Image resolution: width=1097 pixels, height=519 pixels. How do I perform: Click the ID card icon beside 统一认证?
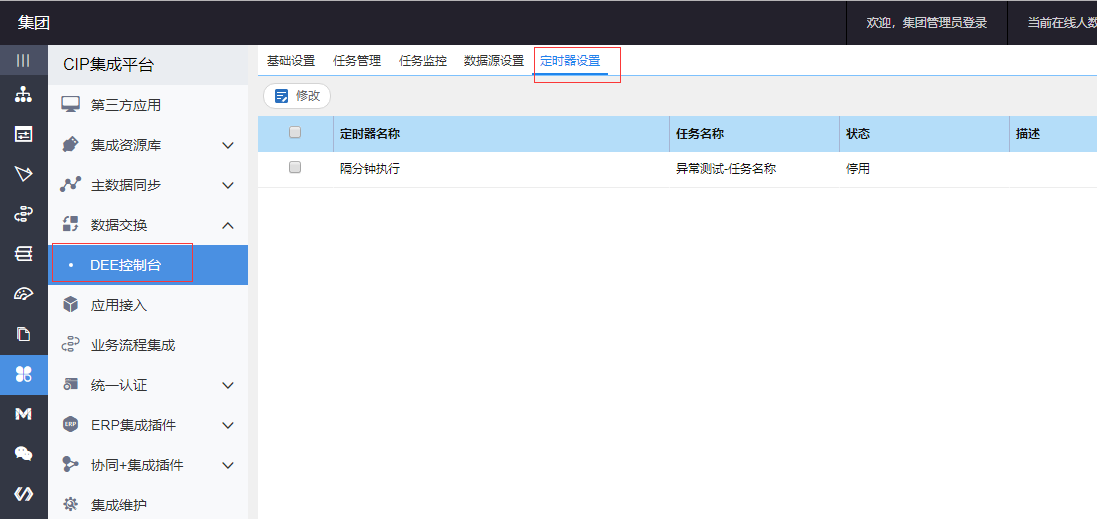coord(70,385)
